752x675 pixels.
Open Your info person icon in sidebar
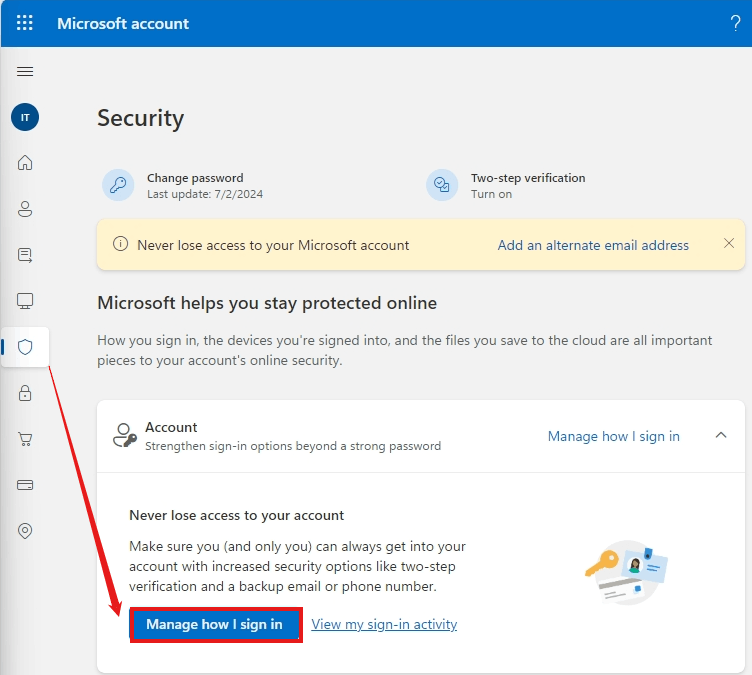pyautogui.click(x=25, y=209)
